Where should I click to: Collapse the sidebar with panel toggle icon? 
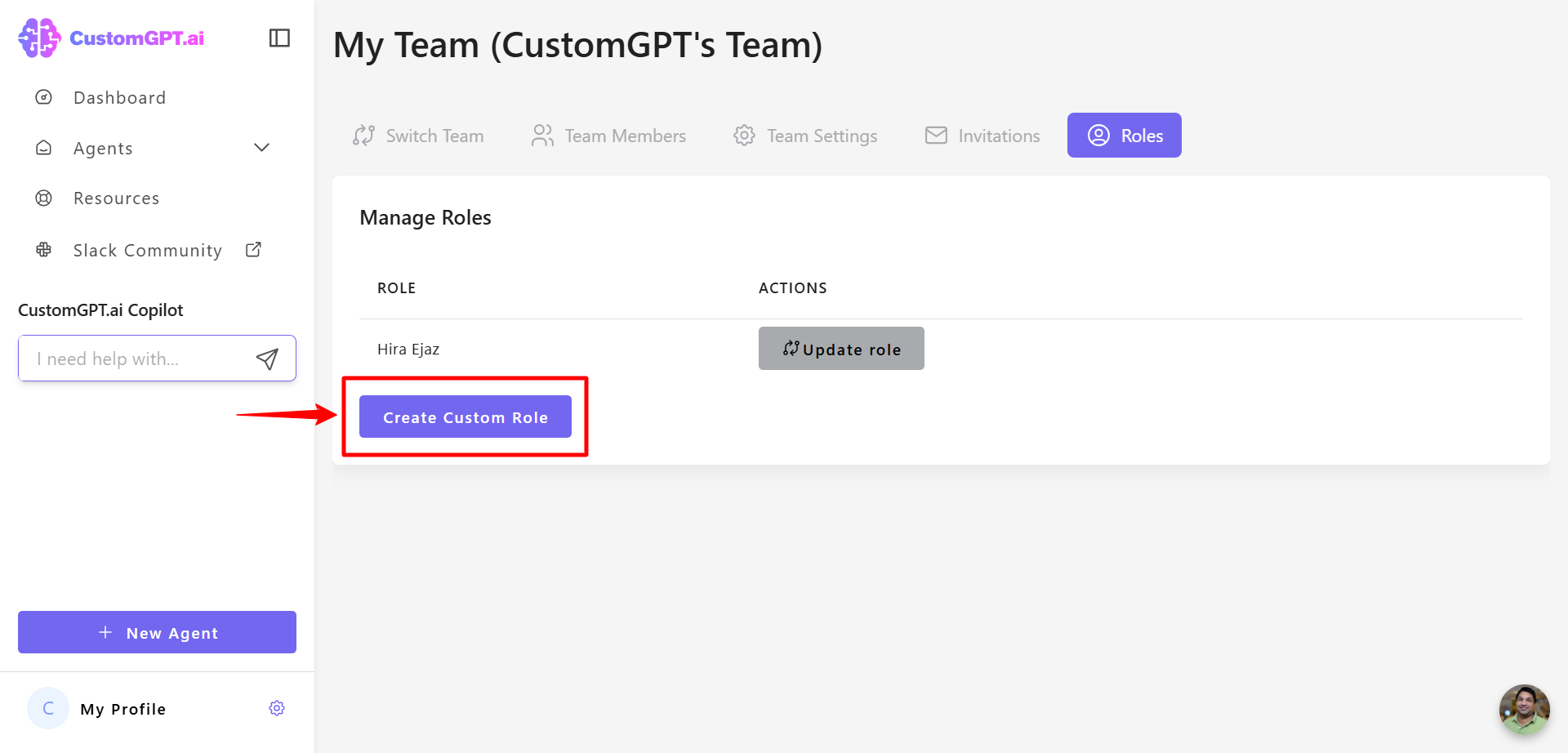pyautogui.click(x=279, y=38)
